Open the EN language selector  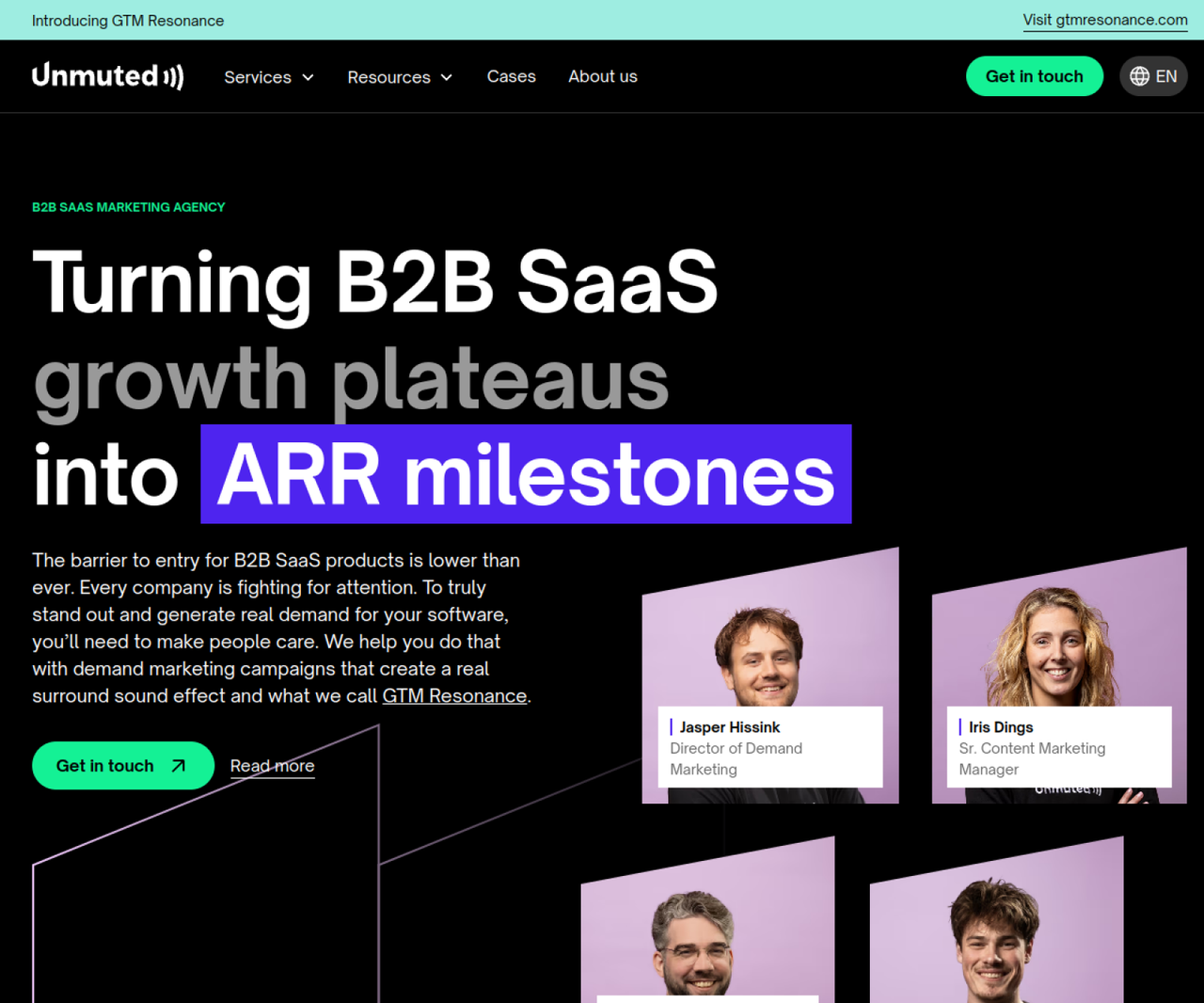tap(1153, 76)
